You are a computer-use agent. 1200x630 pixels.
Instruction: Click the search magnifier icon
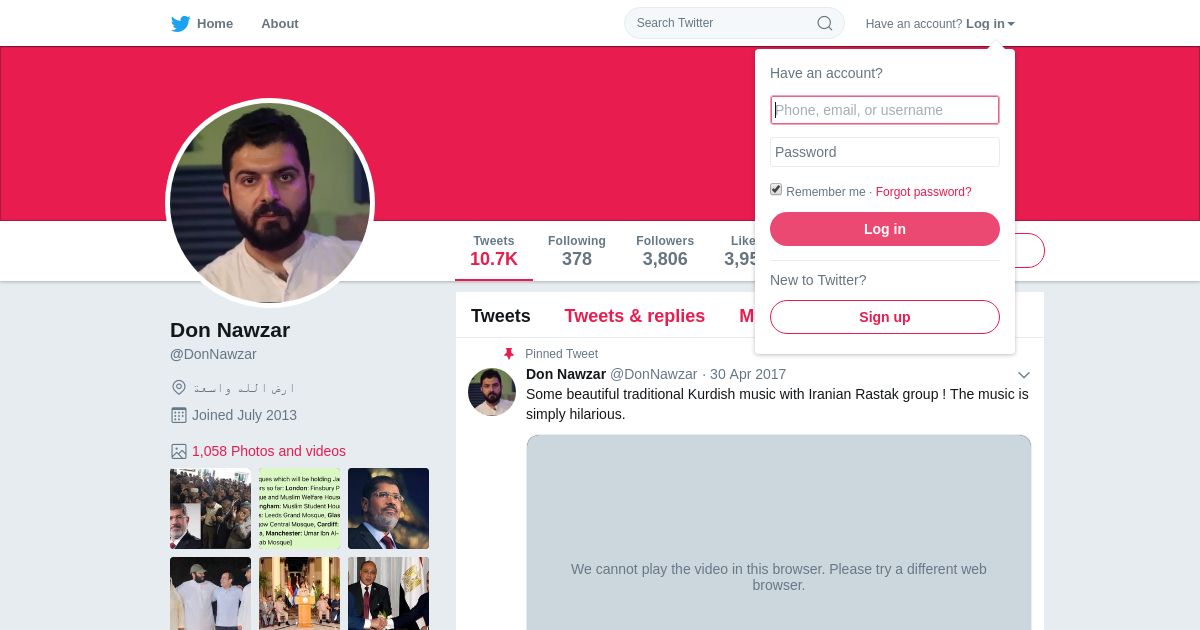[x=825, y=23]
